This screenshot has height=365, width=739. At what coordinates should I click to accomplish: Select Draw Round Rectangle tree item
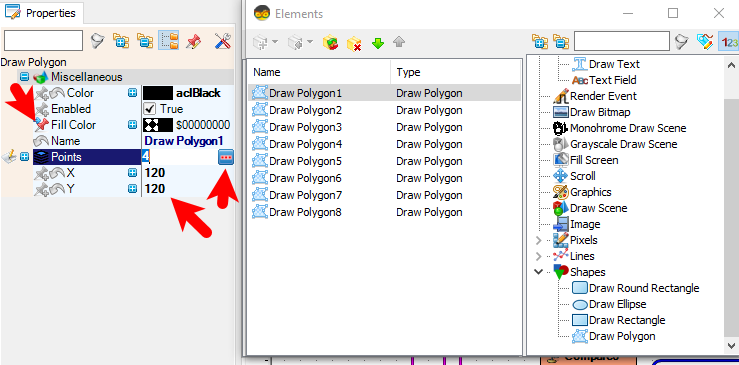point(644,288)
